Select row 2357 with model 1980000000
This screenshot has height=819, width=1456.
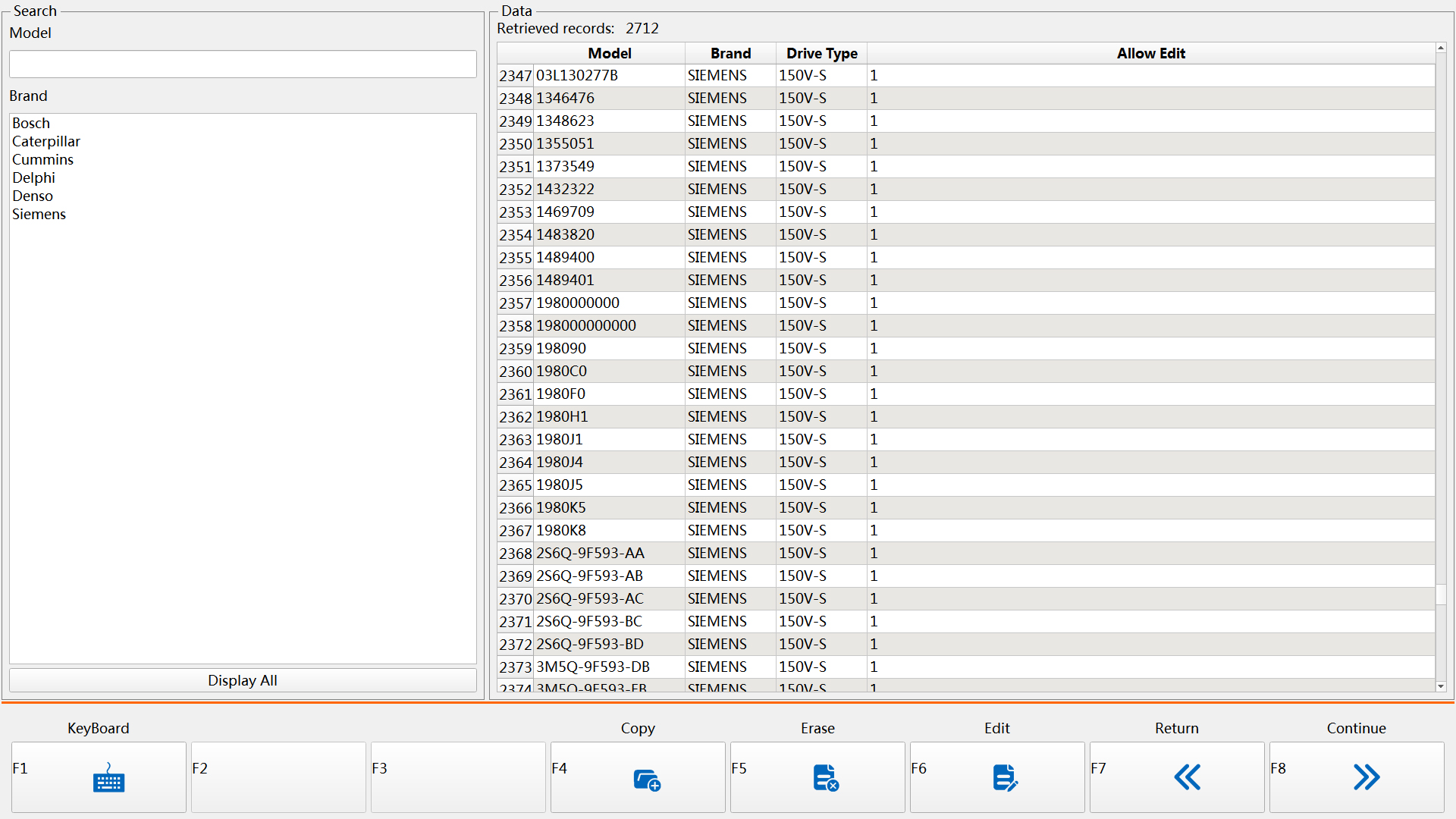(x=578, y=303)
